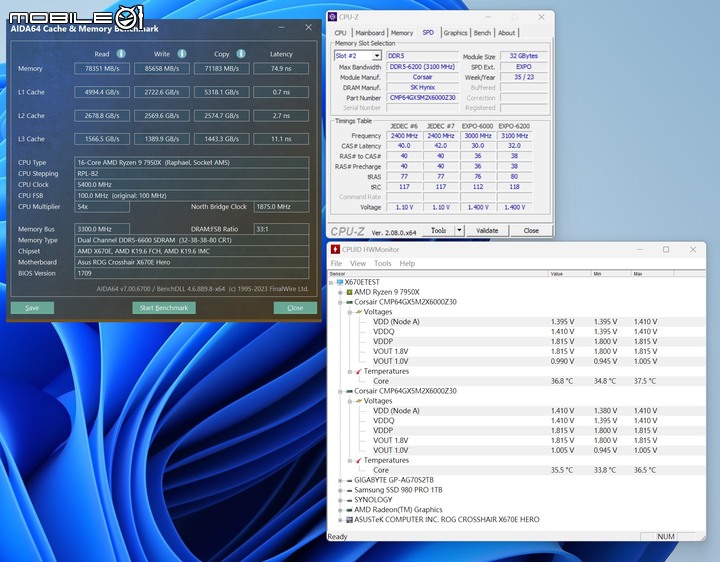Switch to the CPU tab in CPU-Z
The height and width of the screenshot is (562, 720).
(341, 33)
